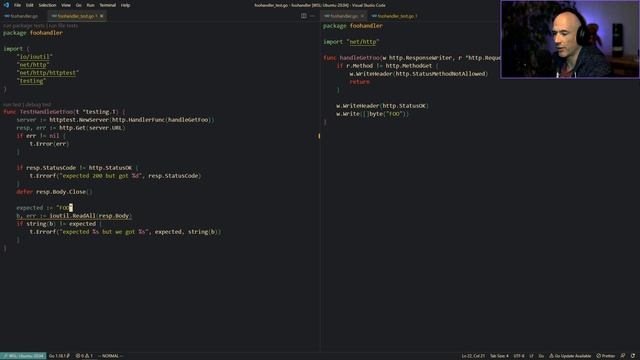The width and height of the screenshot is (640, 360).
Task: Click 'func handleGetFoo' in right editor
Action: pyautogui.click(x=351, y=58)
